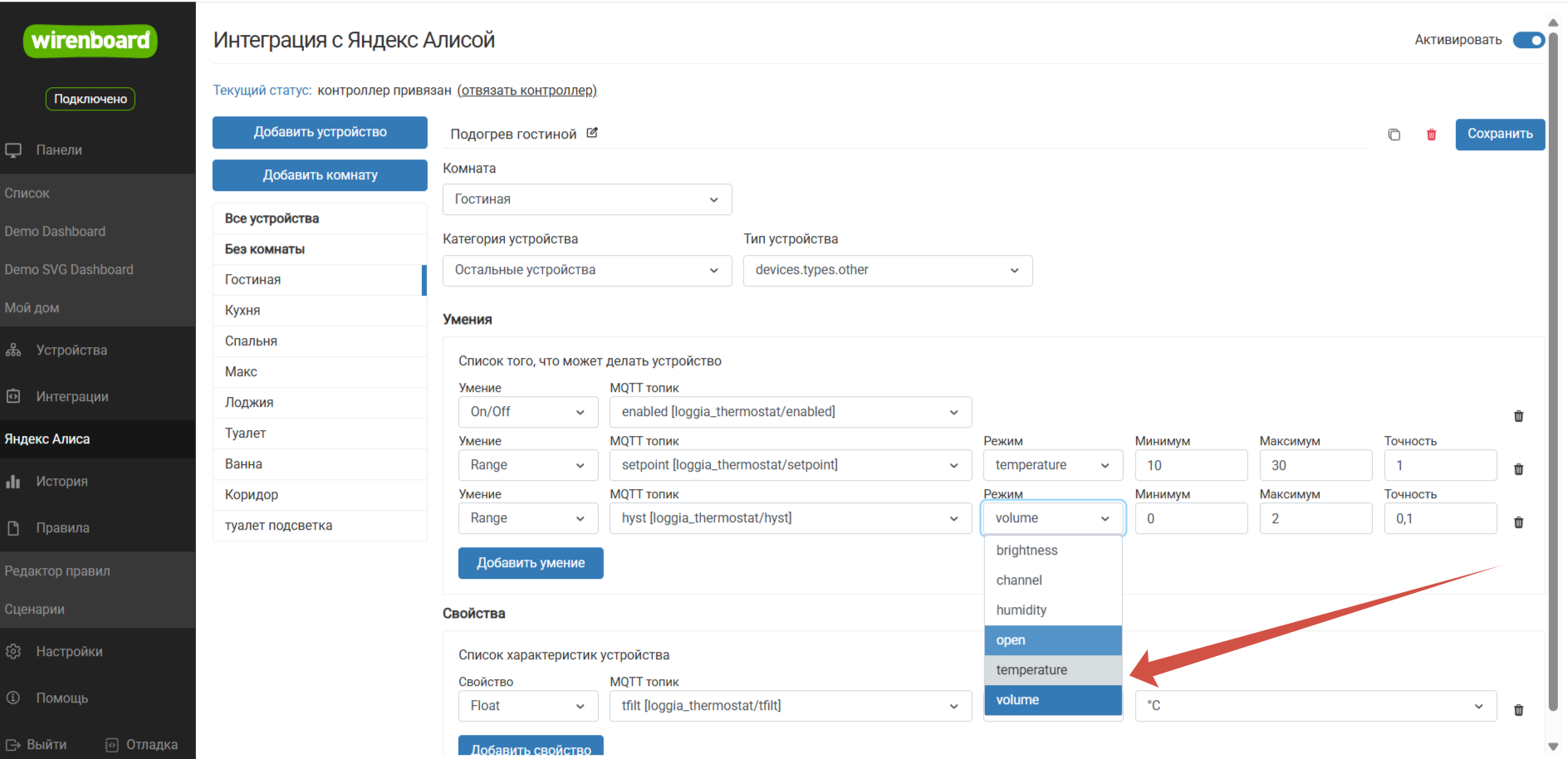
Task: Open the hyst MQTT topic dropdown
Action: coord(791,518)
